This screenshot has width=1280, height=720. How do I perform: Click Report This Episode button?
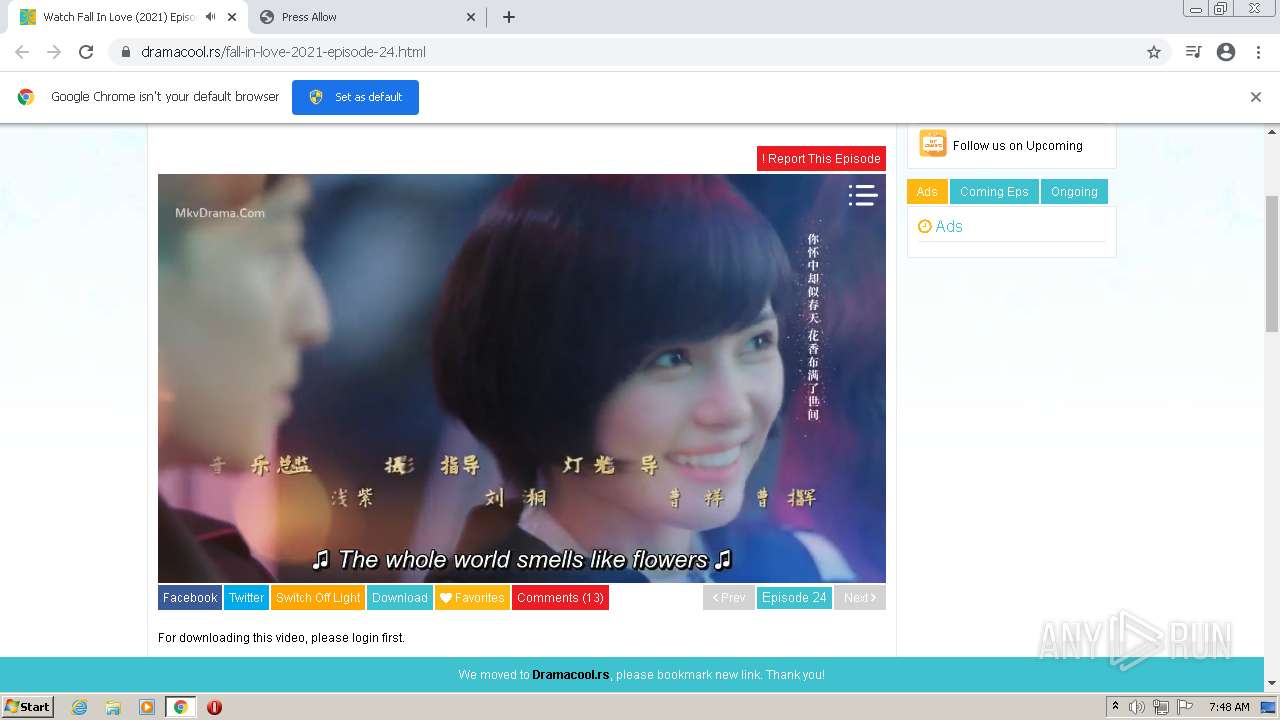[x=821, y=158]
